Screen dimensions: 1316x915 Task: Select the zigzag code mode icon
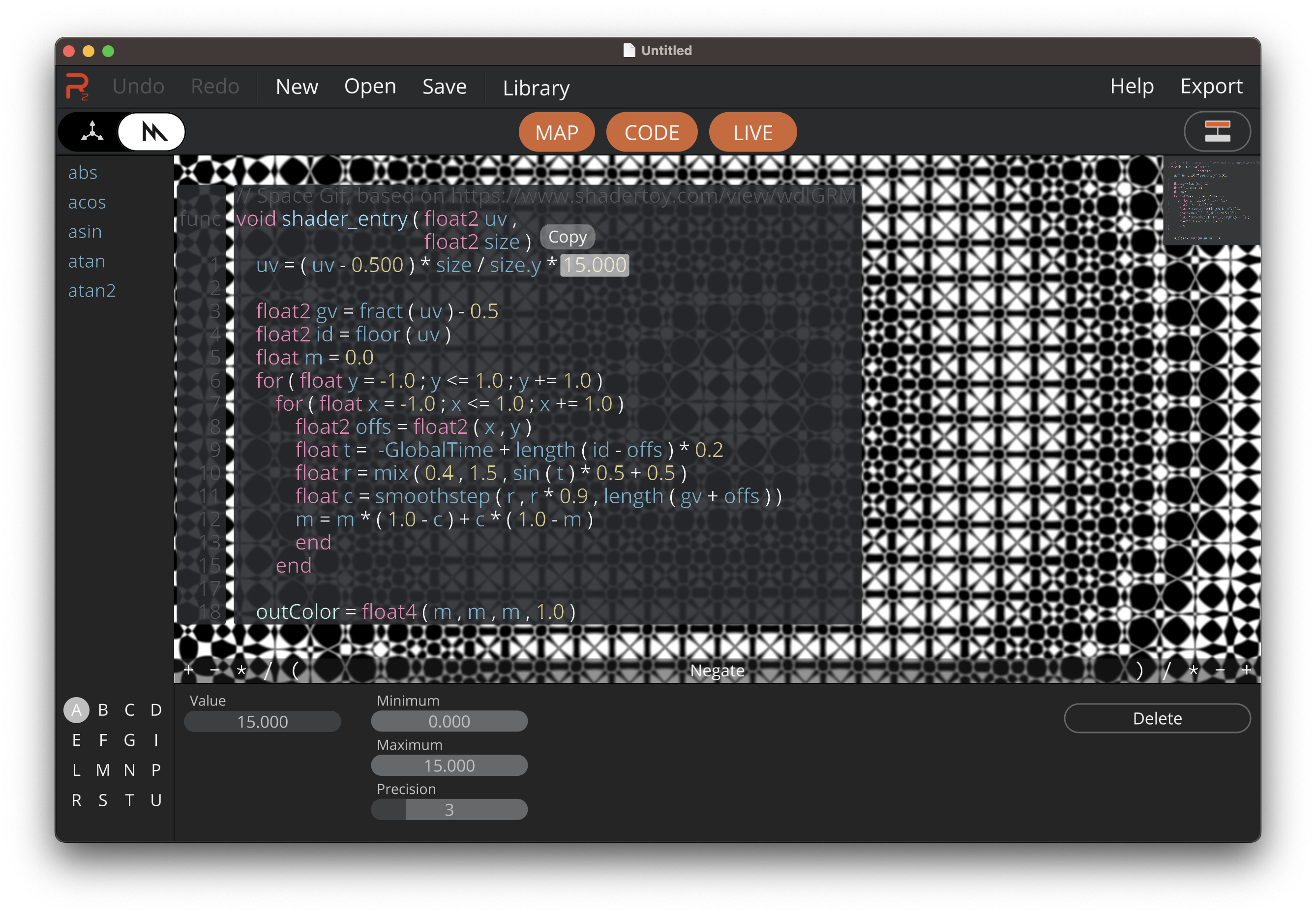click(152, 132)
